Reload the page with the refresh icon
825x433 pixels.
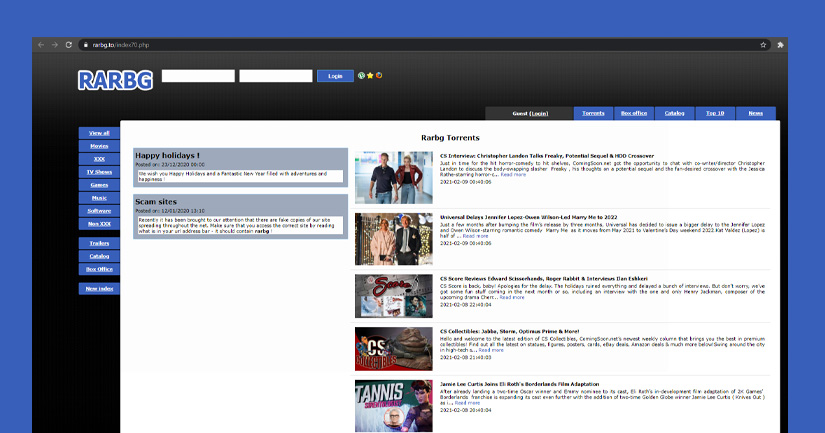click(68, 45)
